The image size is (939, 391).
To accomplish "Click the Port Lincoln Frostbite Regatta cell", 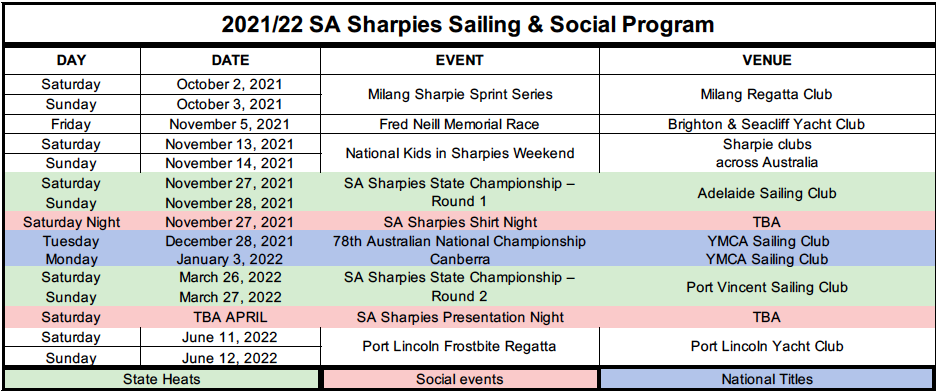I will tap(459, 346).
